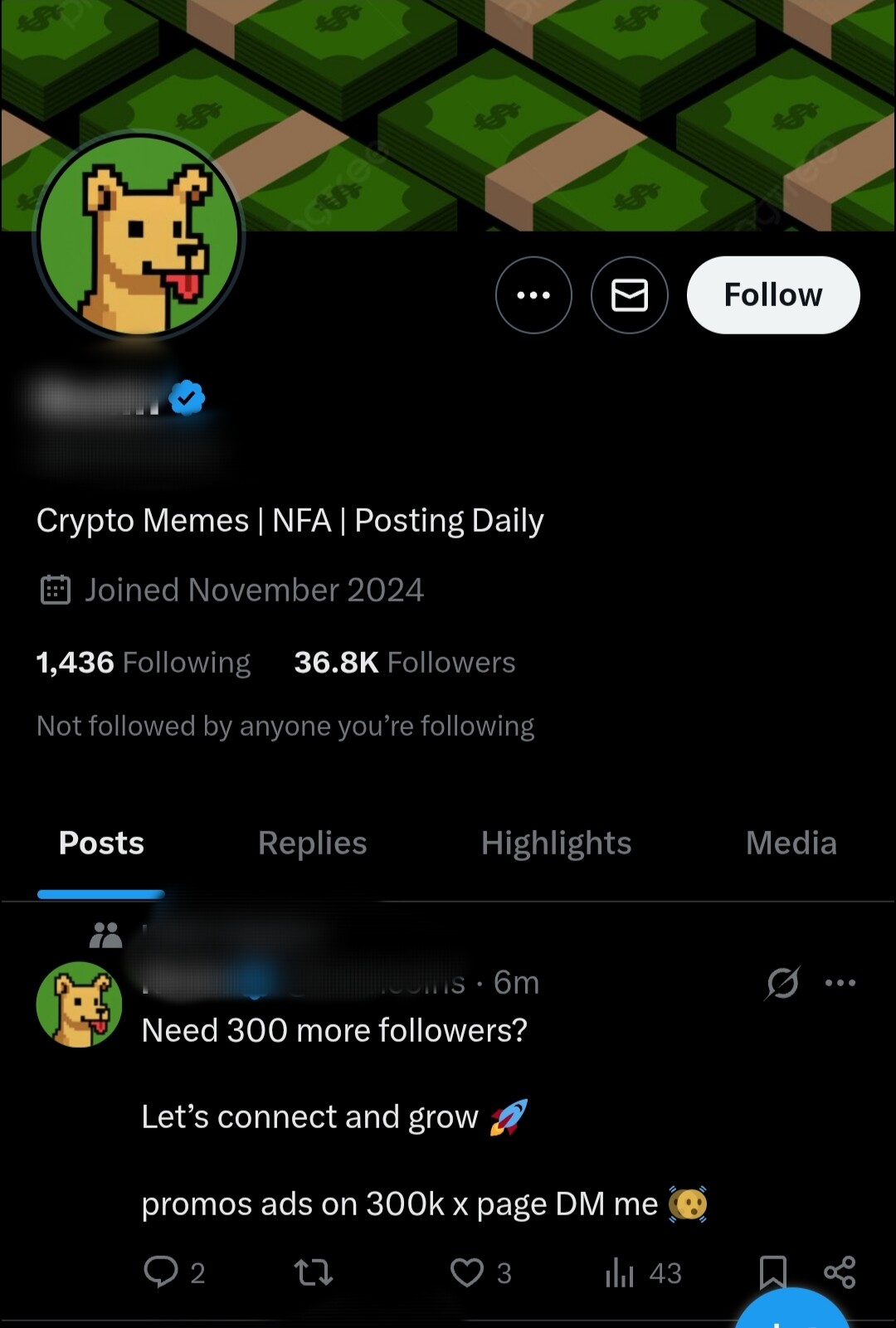
Task: Open the post's three-dot more menu
Action: (x=840, y=983)
